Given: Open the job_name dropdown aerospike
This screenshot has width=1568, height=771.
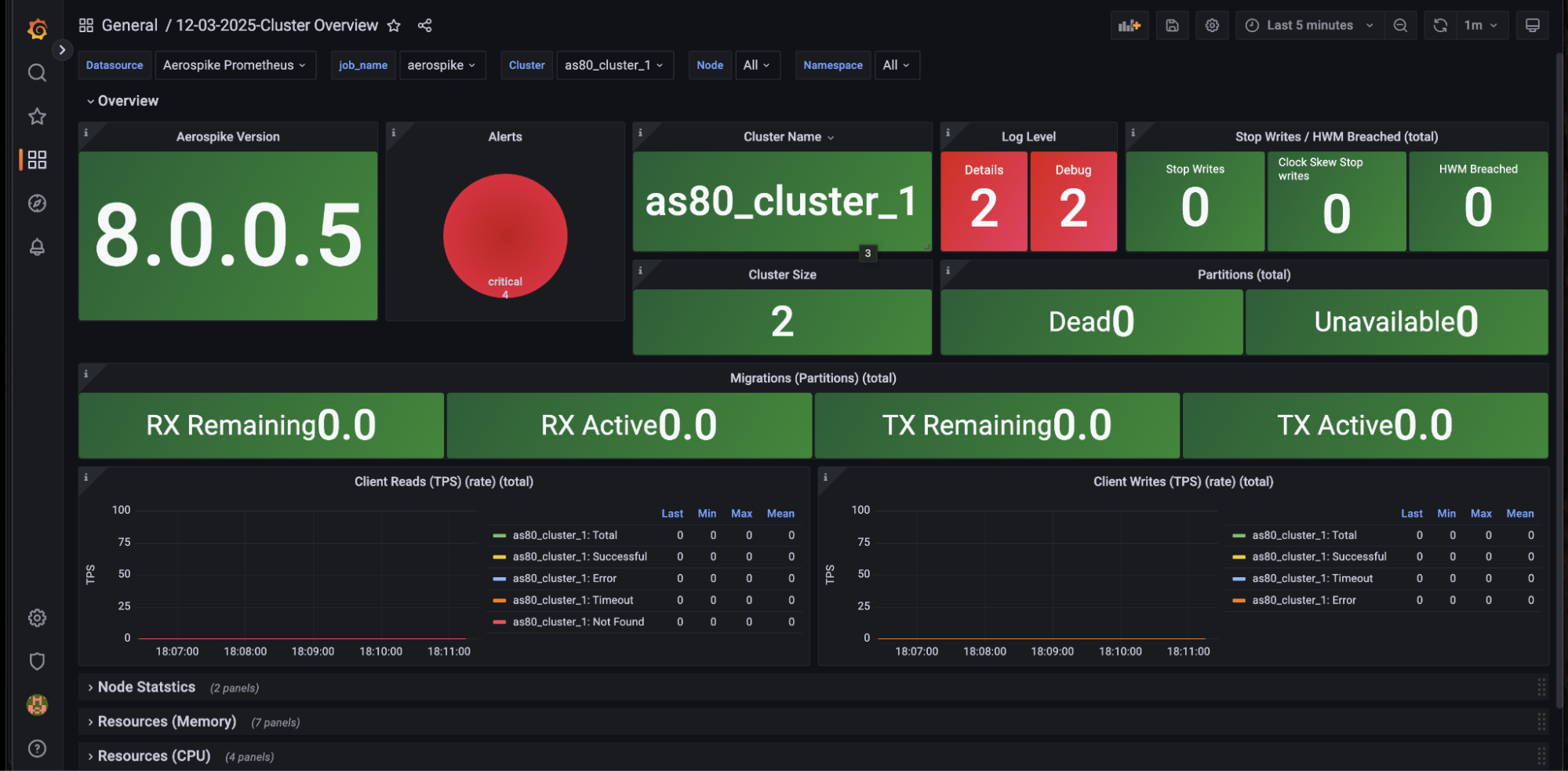Looking at the screenshot, I should coord(442,65).
